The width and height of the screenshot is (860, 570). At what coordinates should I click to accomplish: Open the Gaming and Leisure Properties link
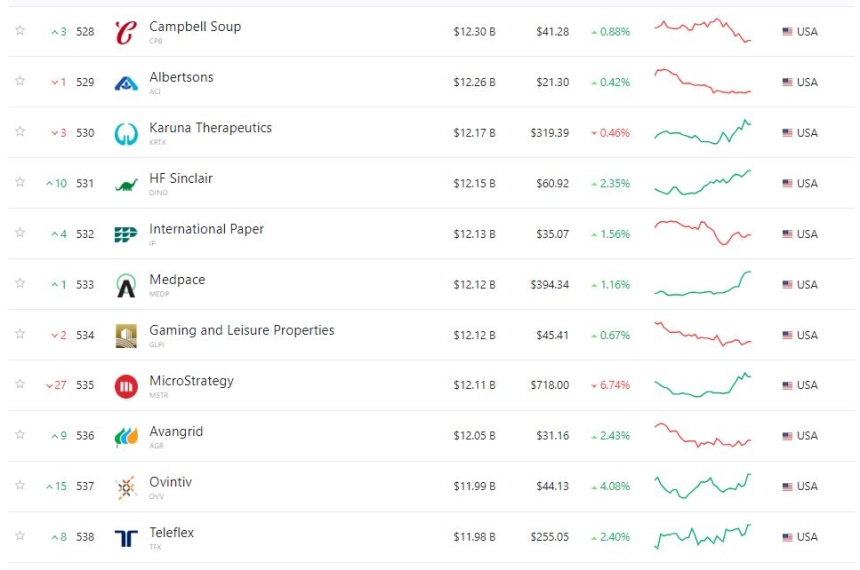[x=242, y=330]
